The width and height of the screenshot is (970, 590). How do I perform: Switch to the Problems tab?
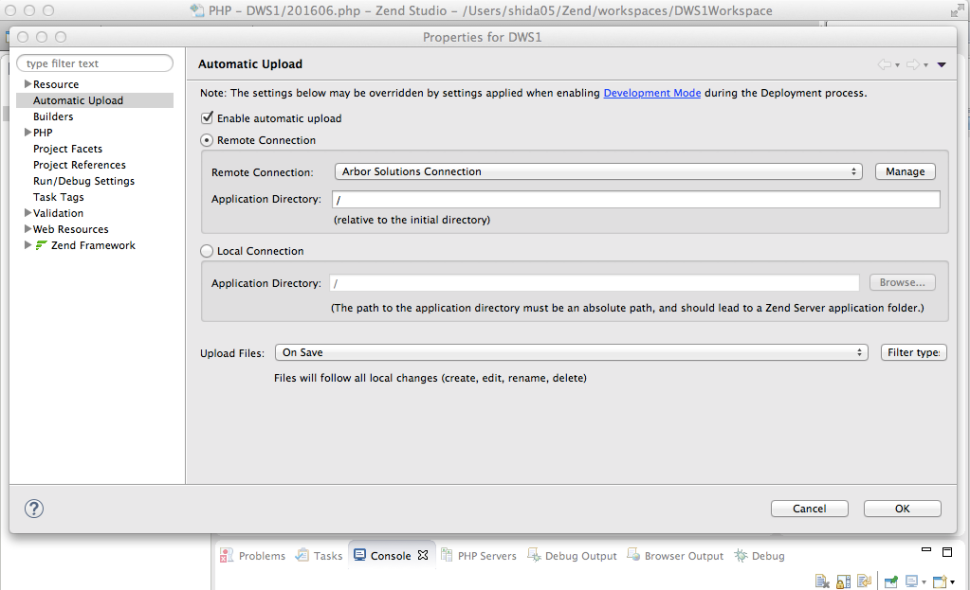(253, 555)
